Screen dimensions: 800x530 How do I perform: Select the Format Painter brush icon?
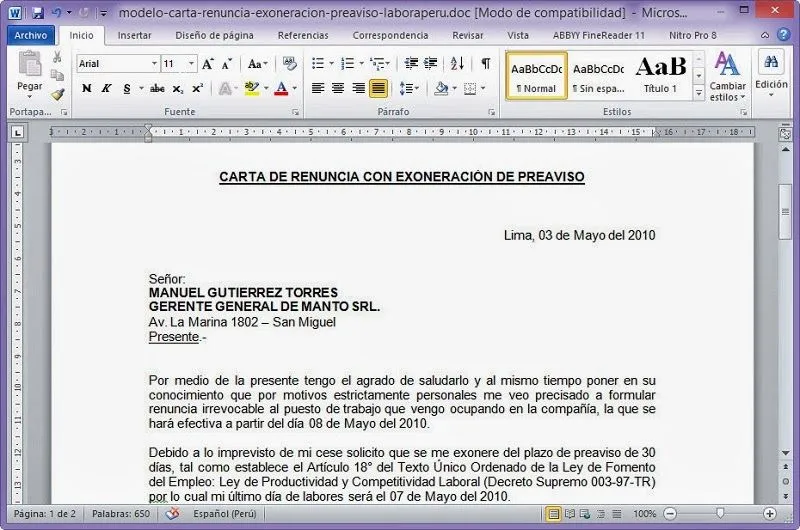click(57, 94)
